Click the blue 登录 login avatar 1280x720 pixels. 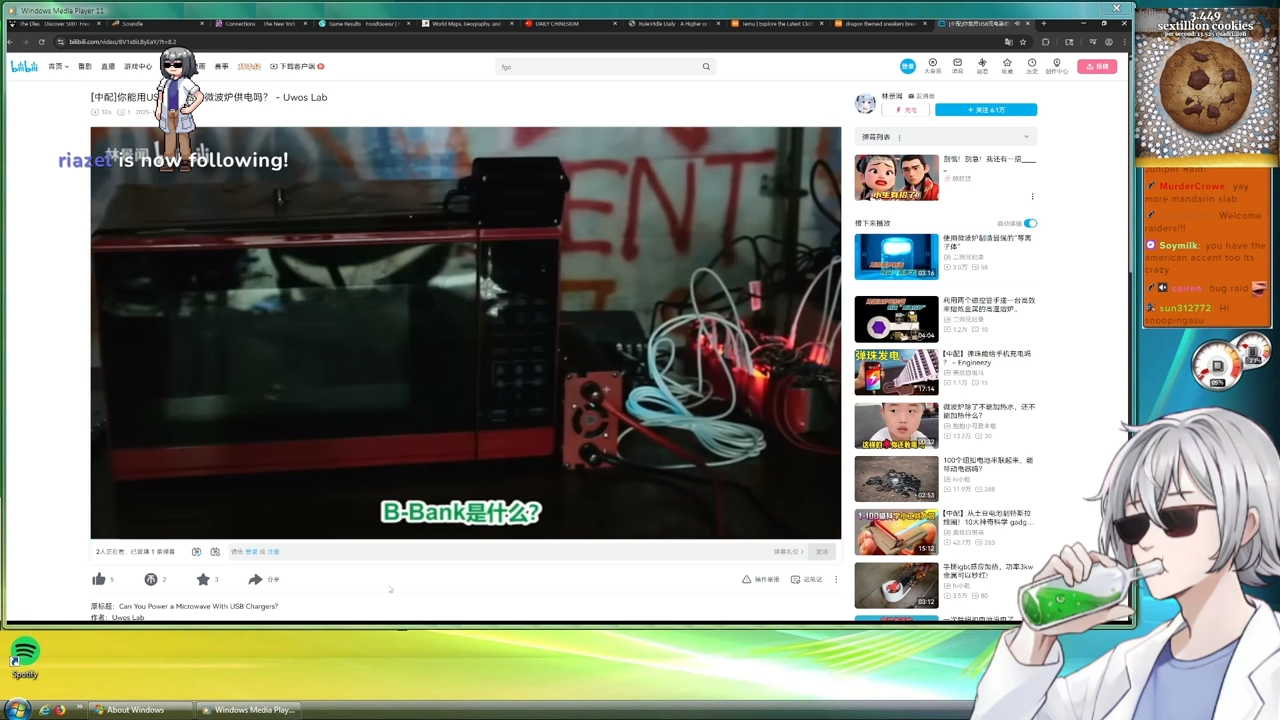(907, 66)
